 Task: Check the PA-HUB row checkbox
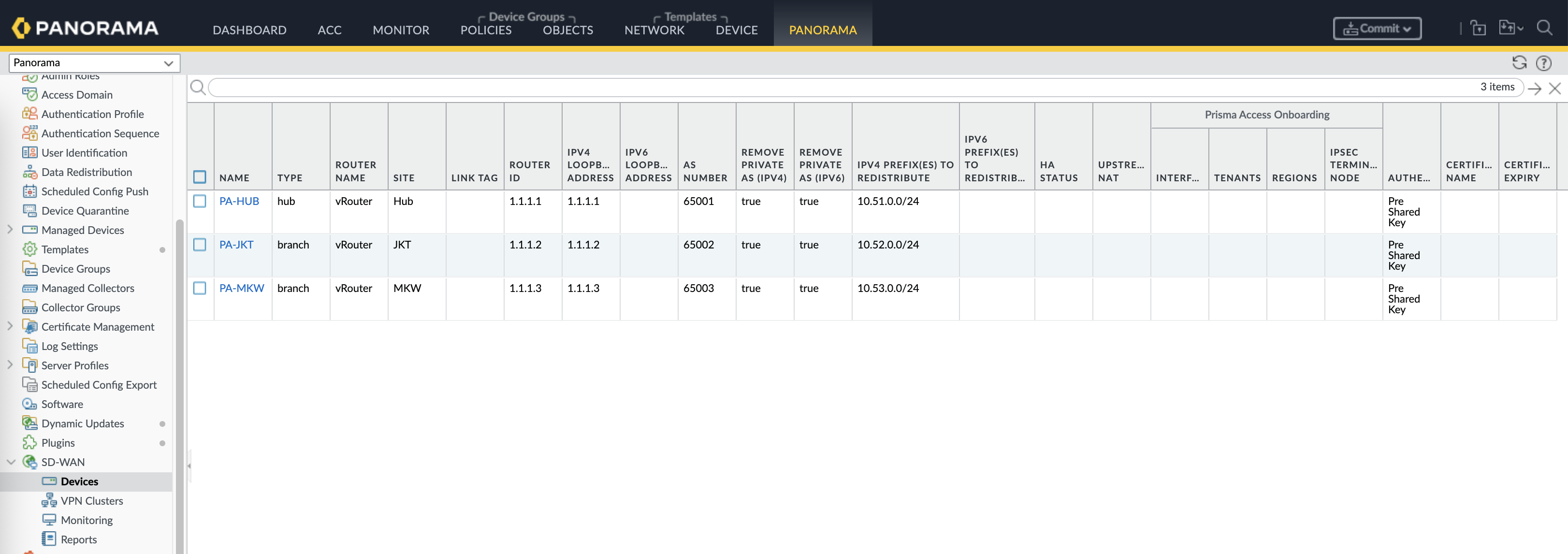200,201
